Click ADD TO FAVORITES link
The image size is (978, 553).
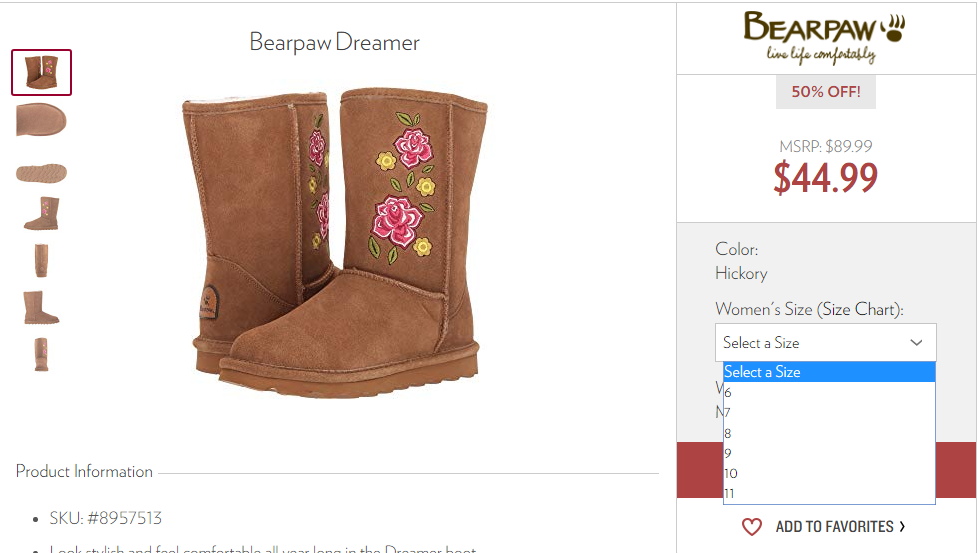click(x=840, y=527)
